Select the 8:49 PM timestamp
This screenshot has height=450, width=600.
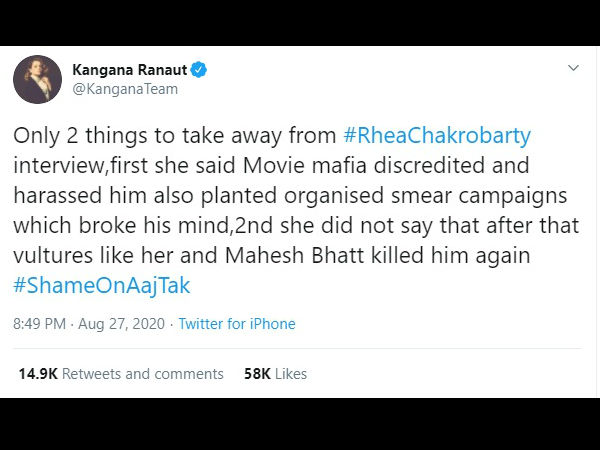tap(39, 324)
